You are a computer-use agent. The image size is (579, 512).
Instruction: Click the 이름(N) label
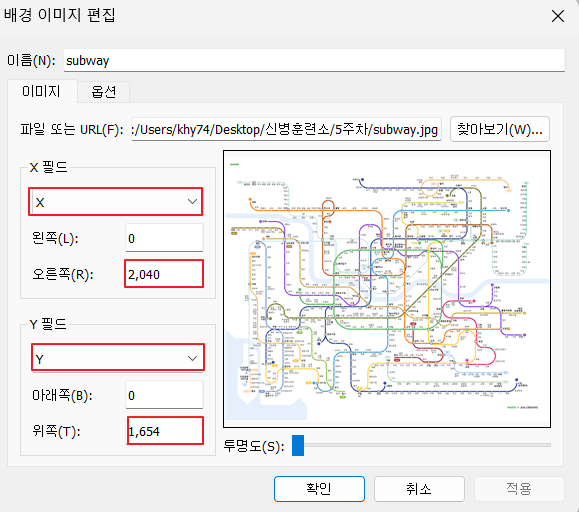pos(31,61)
